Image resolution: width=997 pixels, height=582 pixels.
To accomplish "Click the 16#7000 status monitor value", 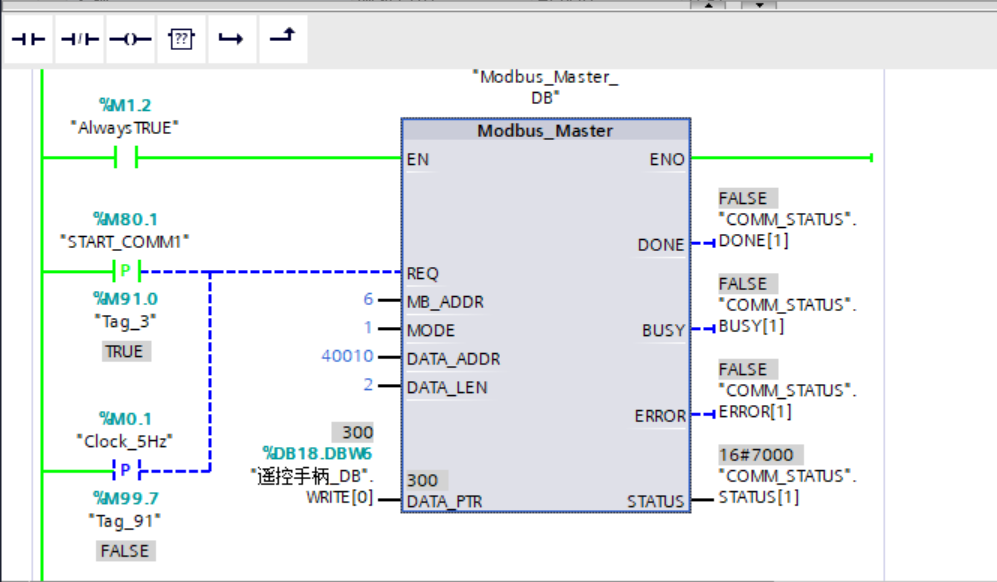I will tap(761, 455).
